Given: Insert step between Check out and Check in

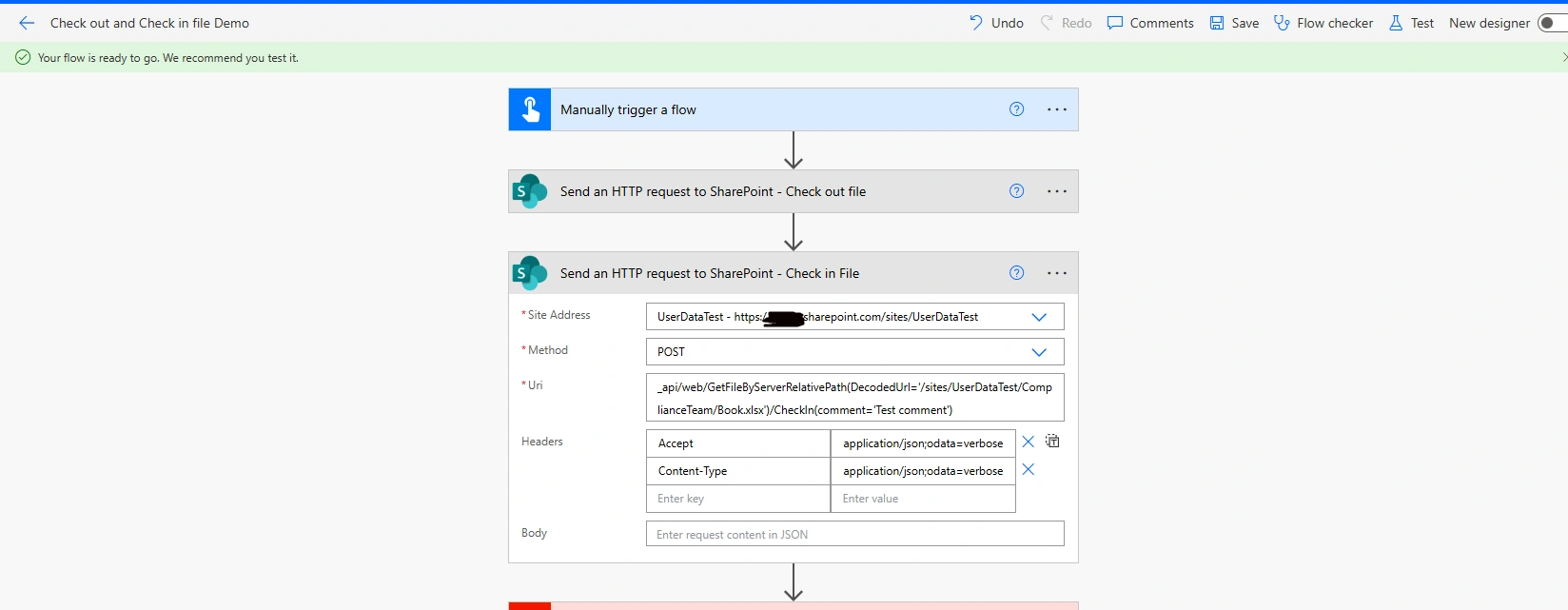Looking at the screenshot, I should tap(794, 232).
